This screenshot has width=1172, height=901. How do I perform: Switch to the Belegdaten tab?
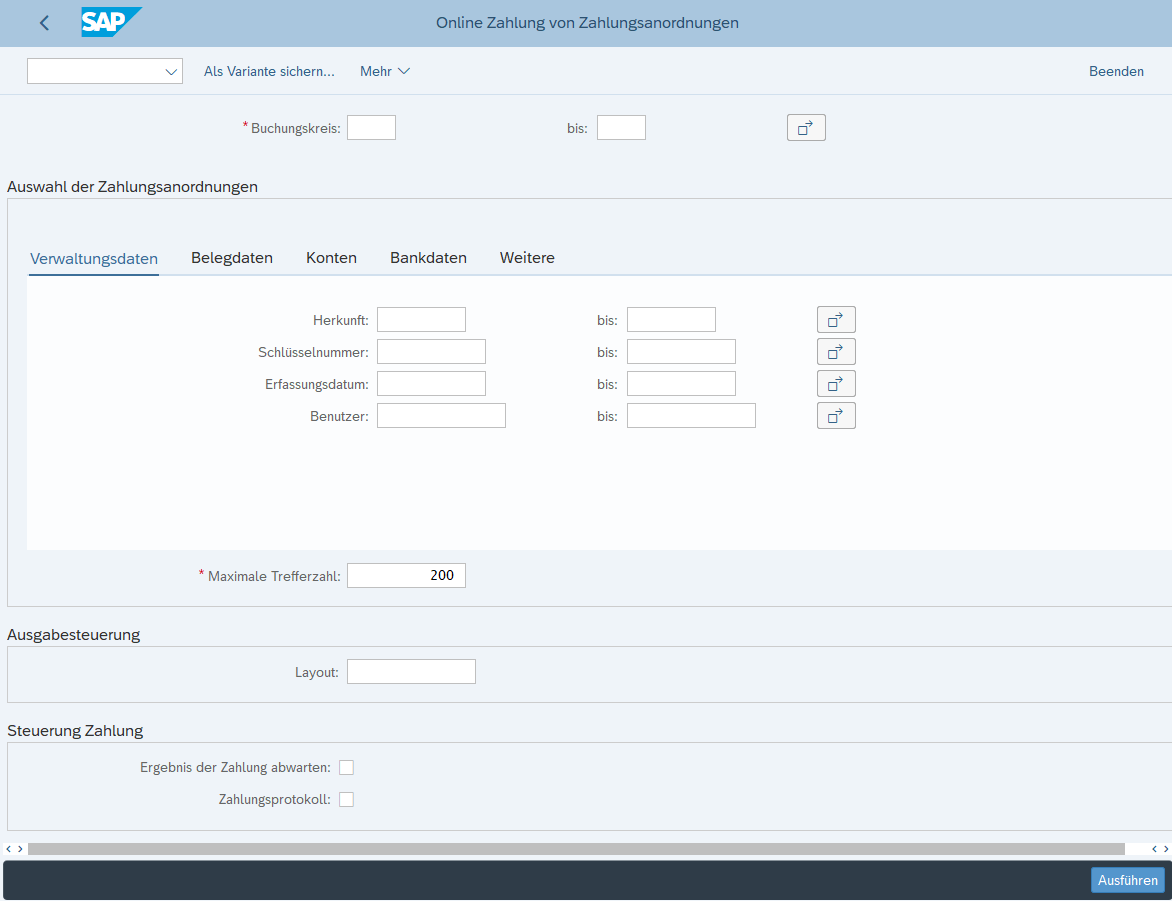[232, 258]
